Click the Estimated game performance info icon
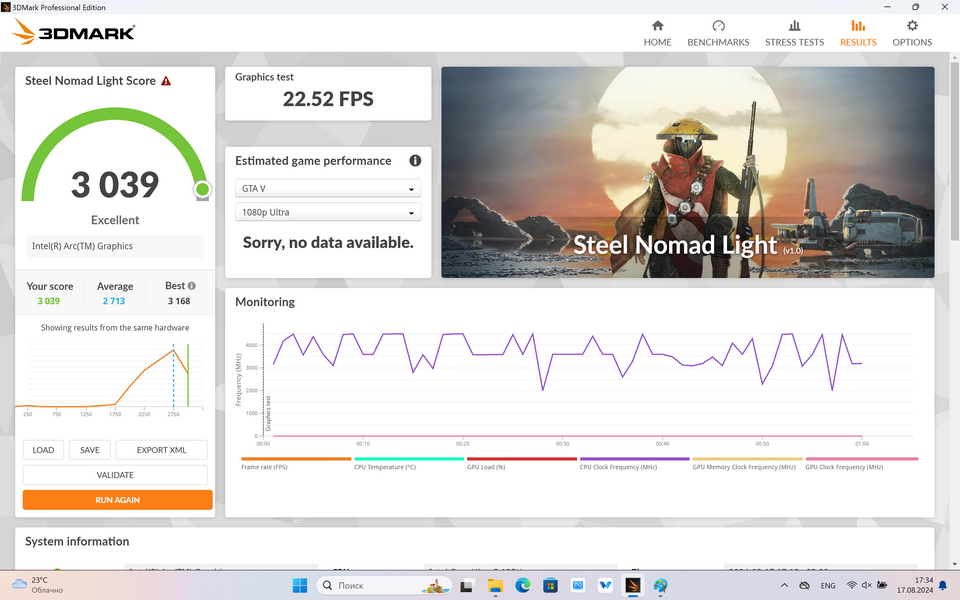The image size is (960, 600). tap(415, 161)
